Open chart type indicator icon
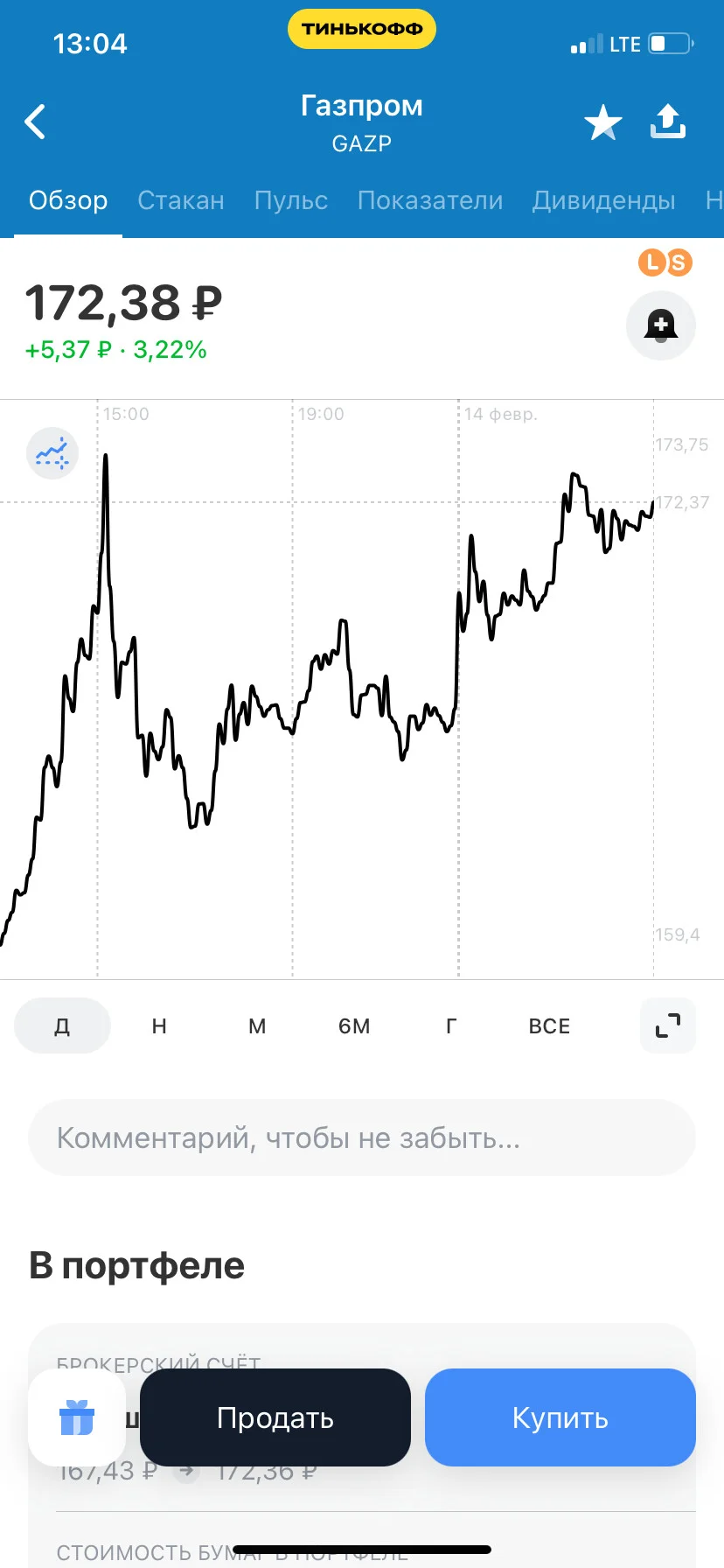Image resolution: width=724 pixels, height=1568 pixels. coord(52,453)
